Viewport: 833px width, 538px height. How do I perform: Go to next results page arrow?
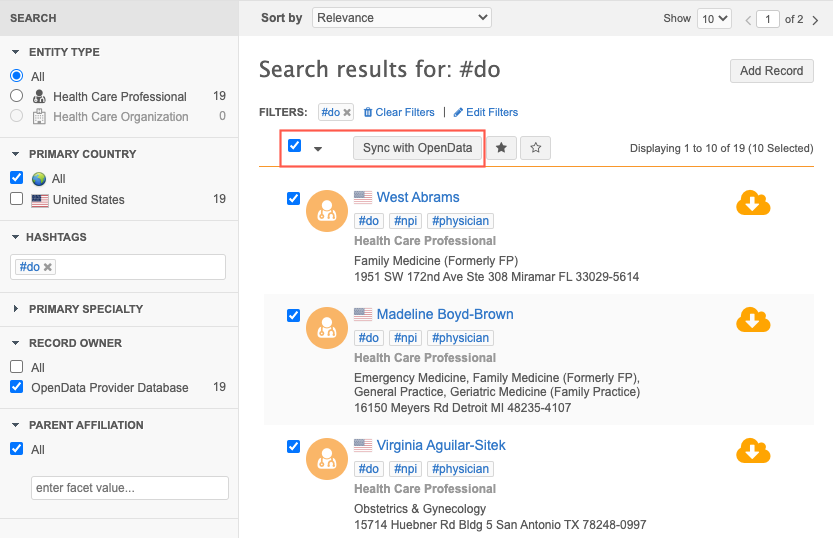(815, 19)
